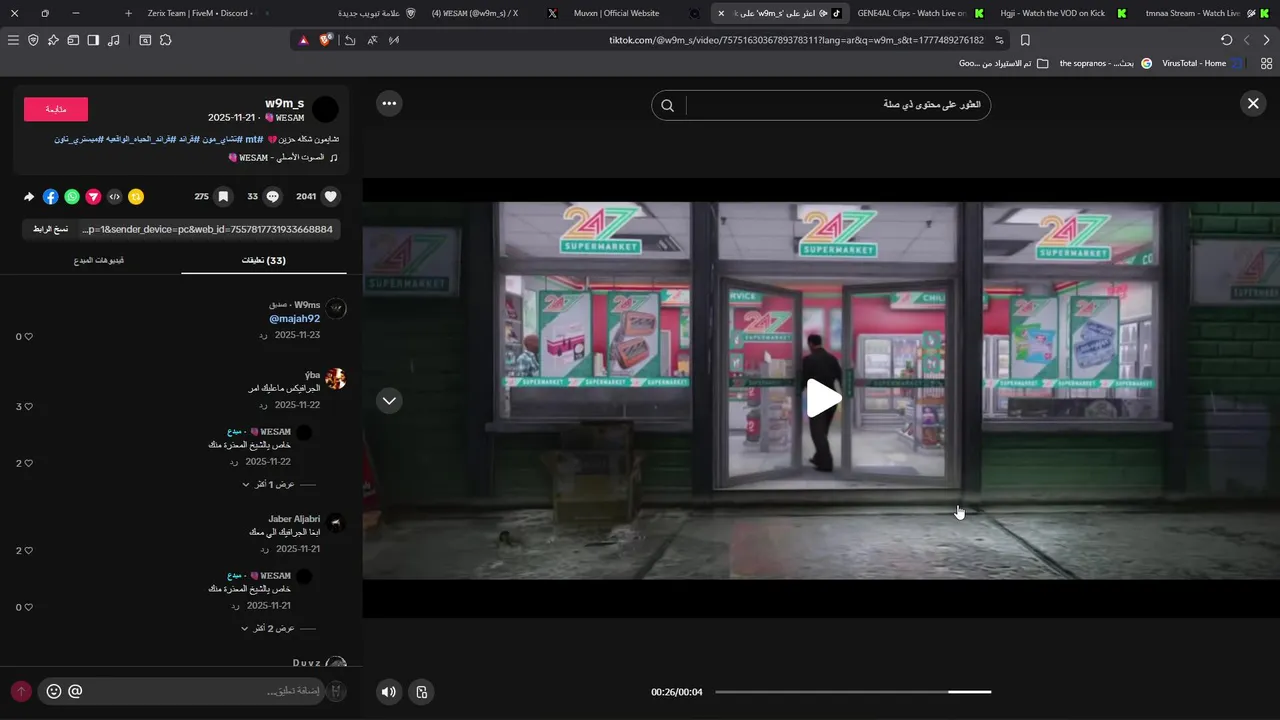1280x720 pixels.
Task: Bookmark this page in the address bar
Action: [1025, 40]
